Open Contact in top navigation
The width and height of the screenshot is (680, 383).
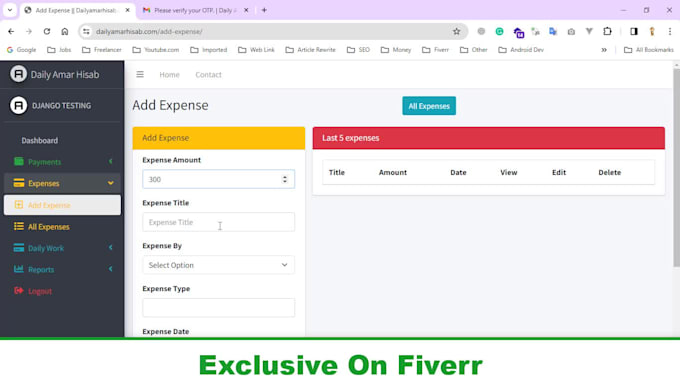coord(208,75)
